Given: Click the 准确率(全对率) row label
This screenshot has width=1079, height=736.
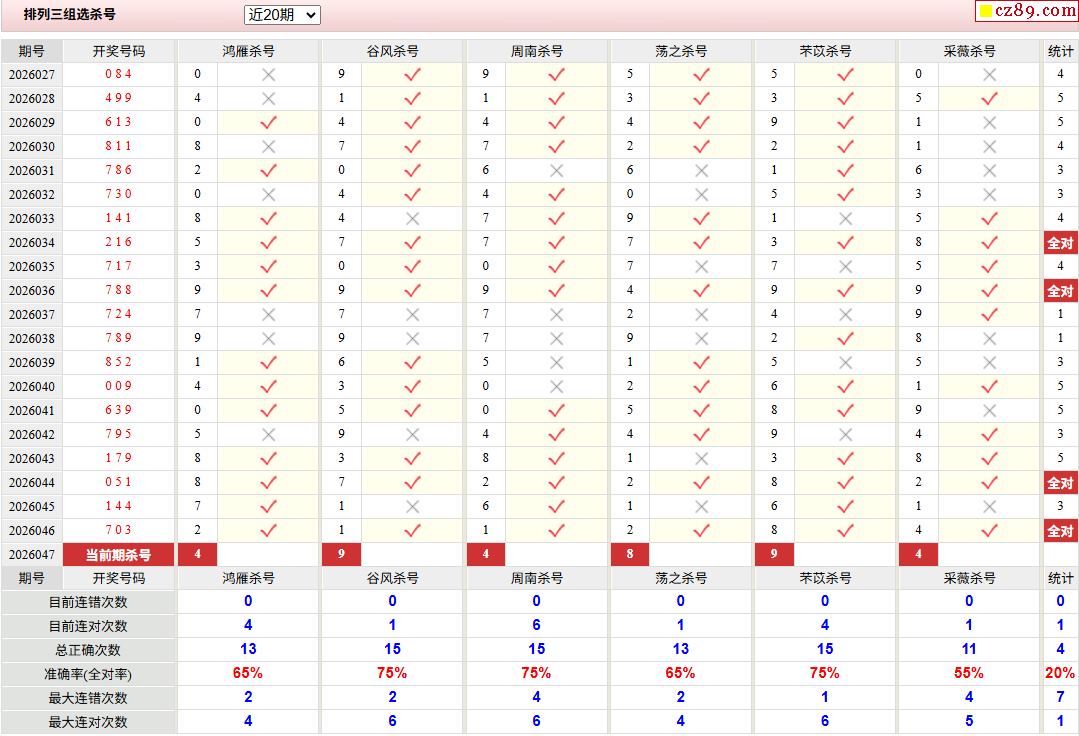Looking at the screenshot, I should click(x=88, y=674).
